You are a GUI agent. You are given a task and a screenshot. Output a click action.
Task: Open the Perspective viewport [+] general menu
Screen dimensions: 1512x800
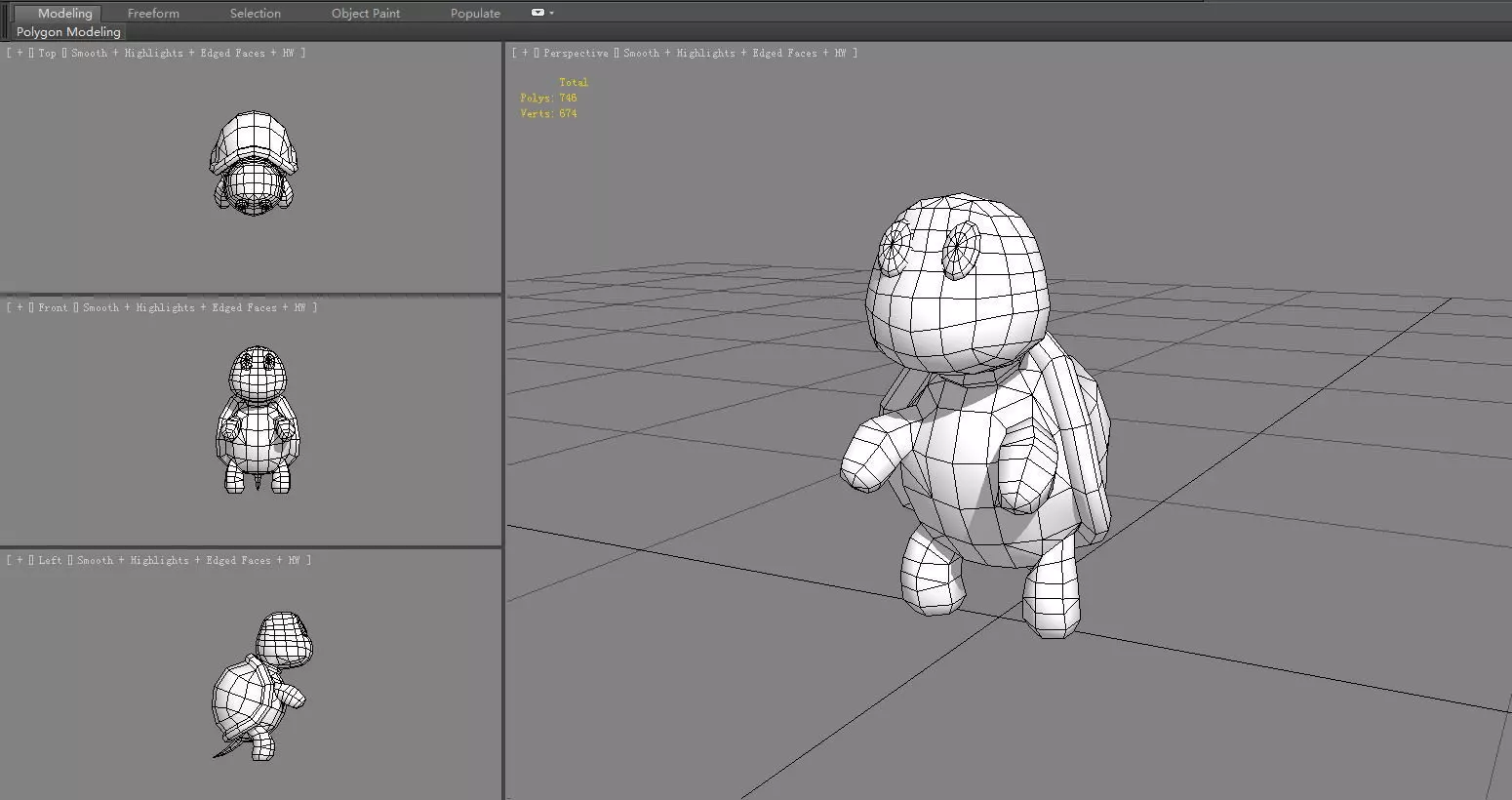[525, 54]
